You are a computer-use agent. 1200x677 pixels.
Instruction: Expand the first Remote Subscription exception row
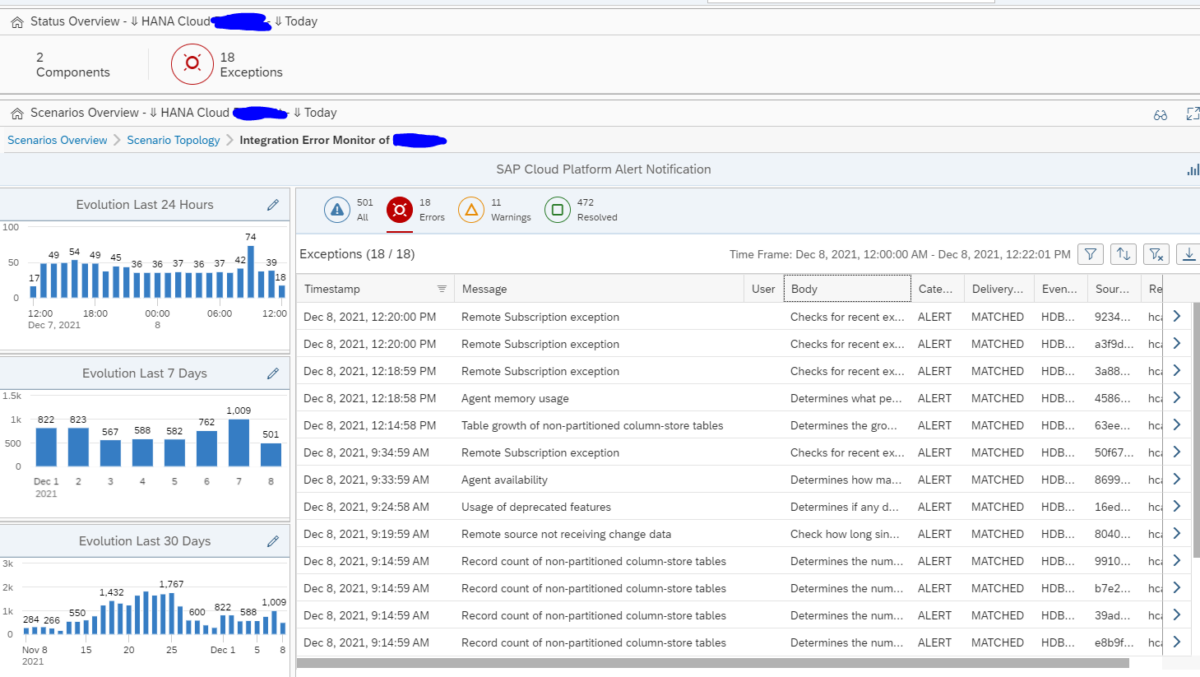pos(1178,316)
